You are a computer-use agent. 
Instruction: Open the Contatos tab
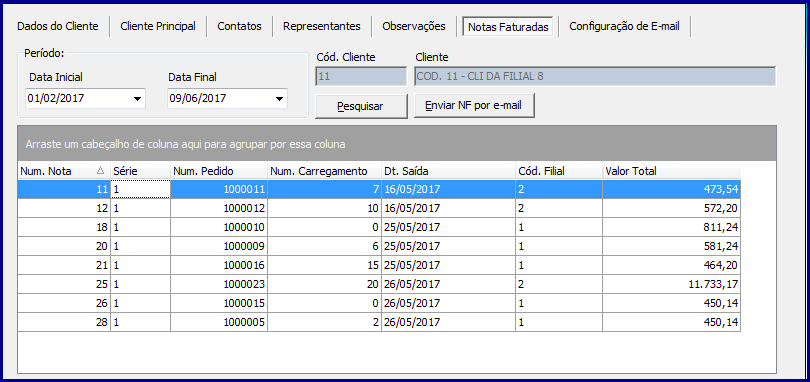tap(239, 26)
